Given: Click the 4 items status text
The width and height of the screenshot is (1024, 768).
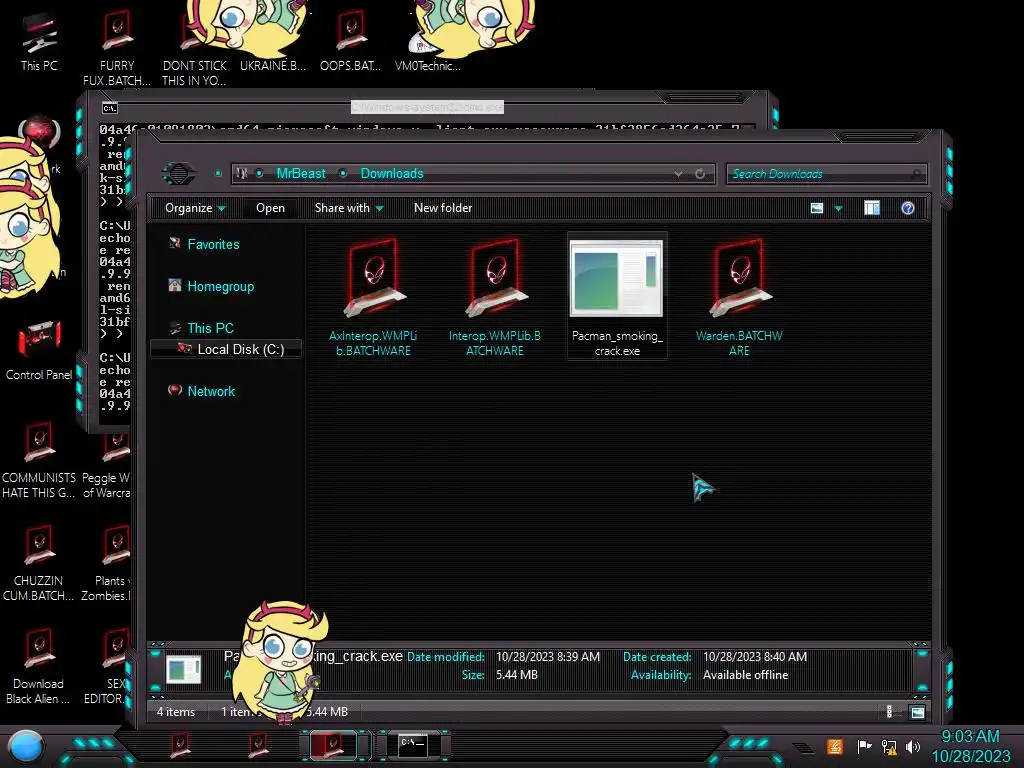Looking at the screenshot, I should click(176, 712).
